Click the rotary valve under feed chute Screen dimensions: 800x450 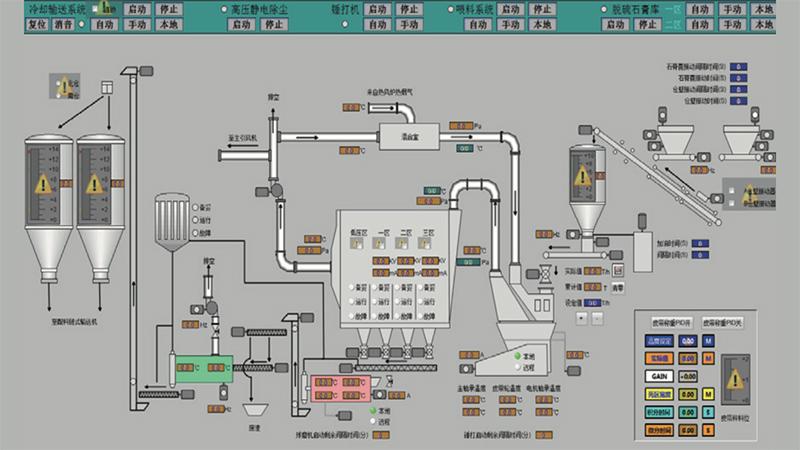[x=545, y=274]
